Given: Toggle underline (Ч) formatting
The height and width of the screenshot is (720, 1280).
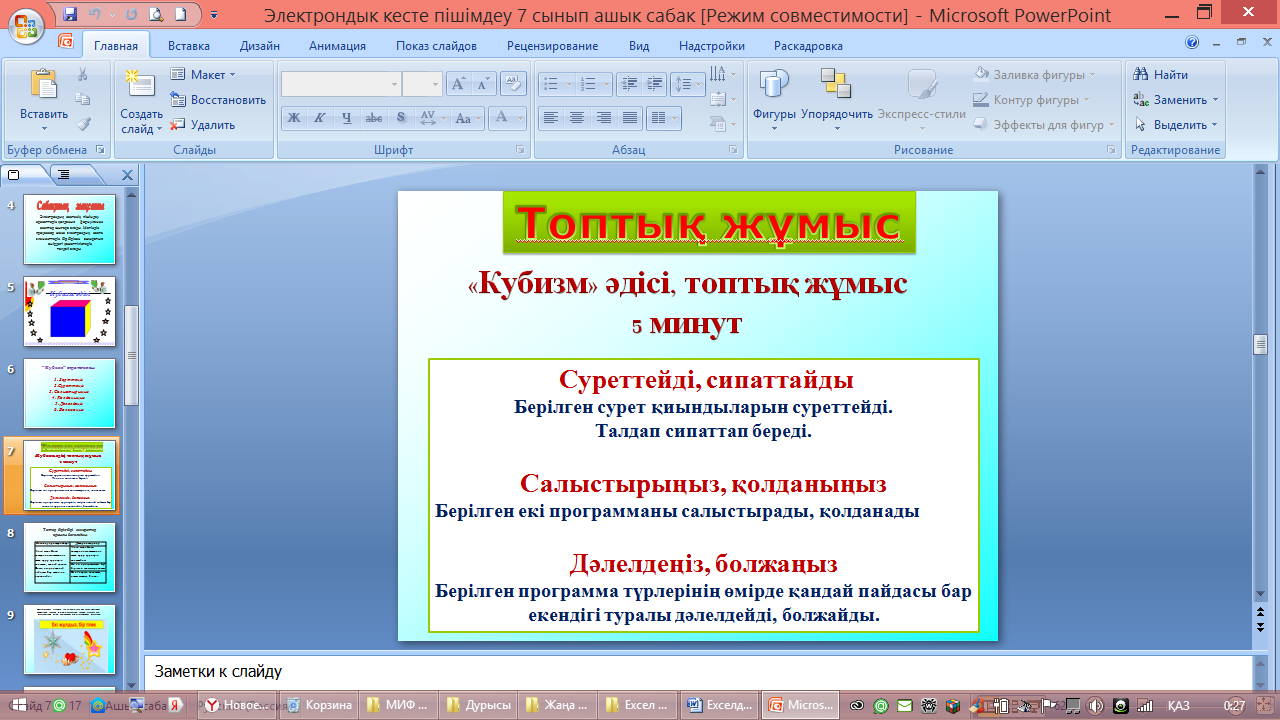Looking at the screenshot, I should 346,118.
